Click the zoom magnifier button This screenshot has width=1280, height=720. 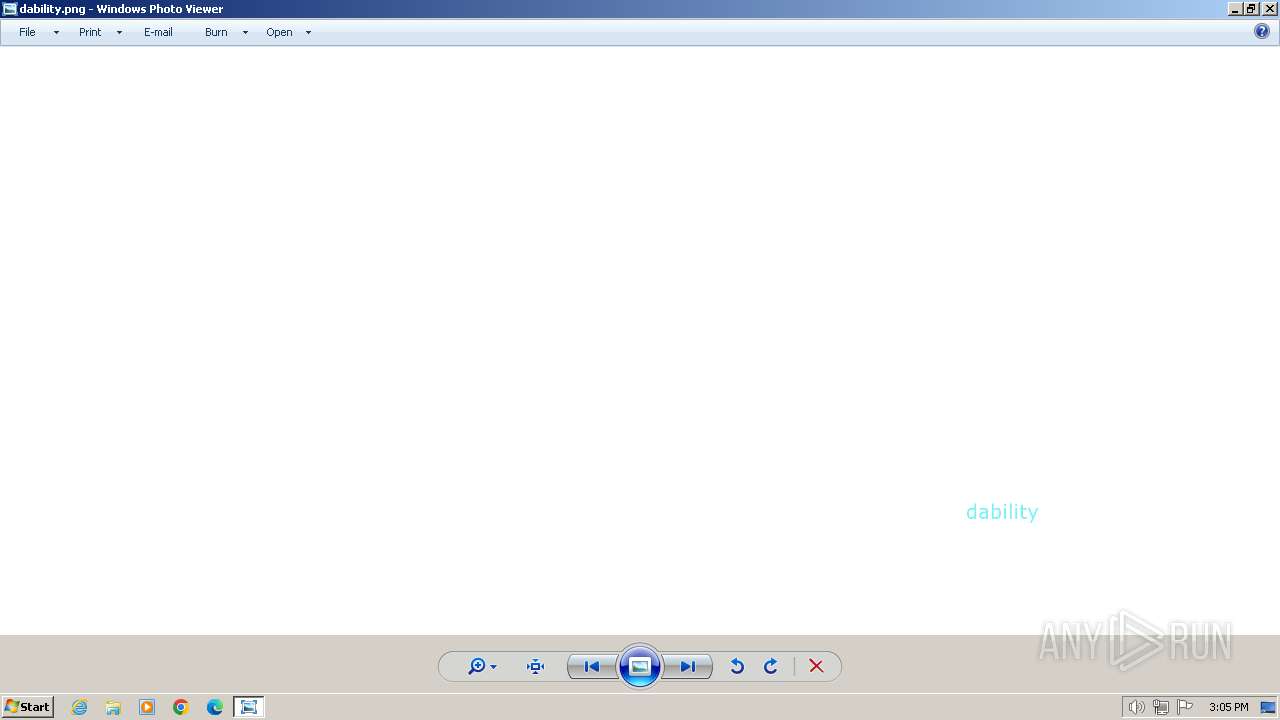point(477,666)
